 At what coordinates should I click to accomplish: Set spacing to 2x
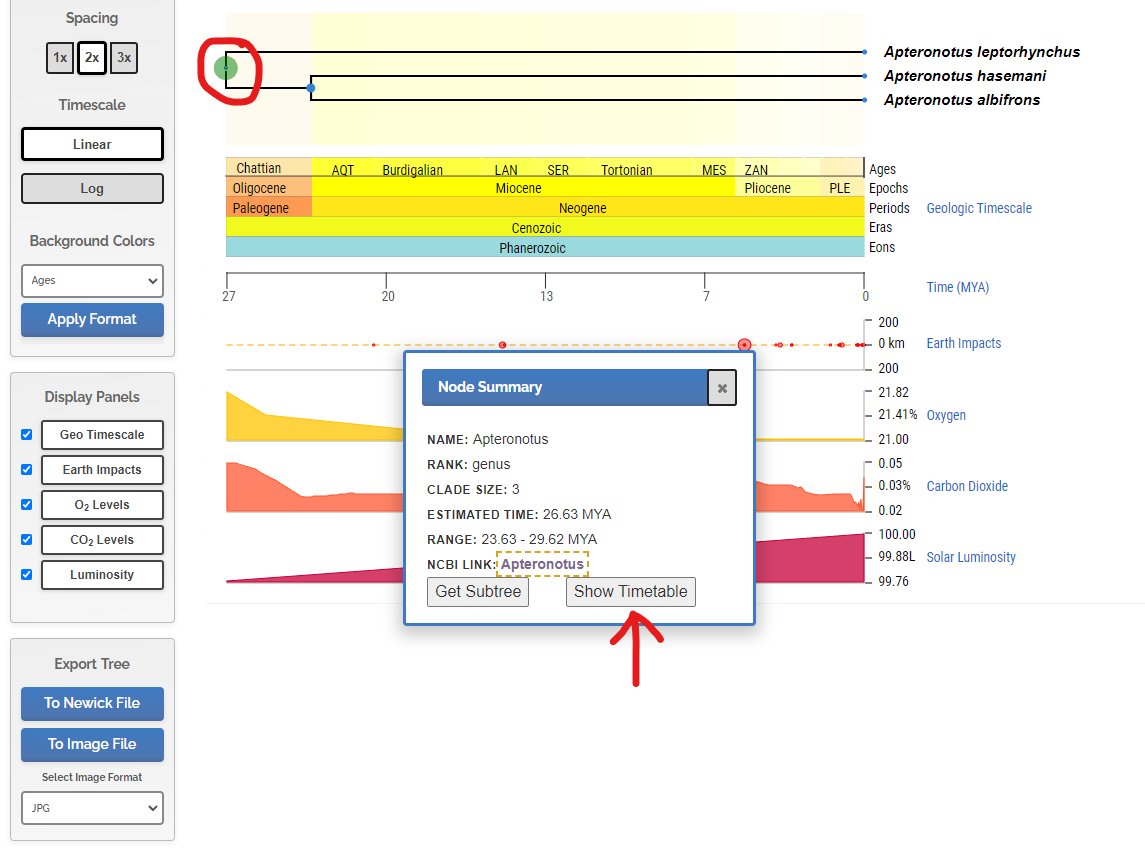pos(92,58)
